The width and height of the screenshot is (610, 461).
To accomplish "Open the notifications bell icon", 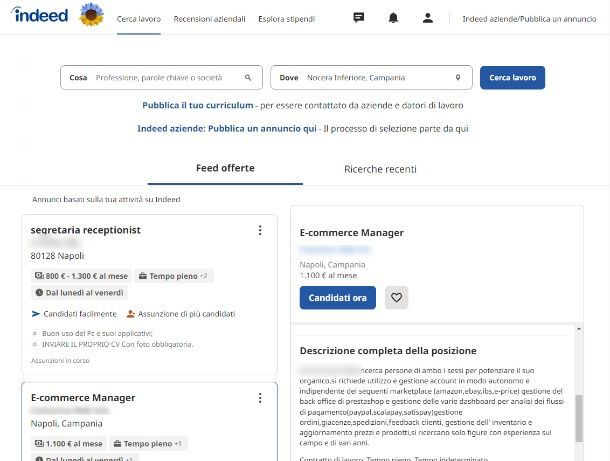I will click(393, 18).
